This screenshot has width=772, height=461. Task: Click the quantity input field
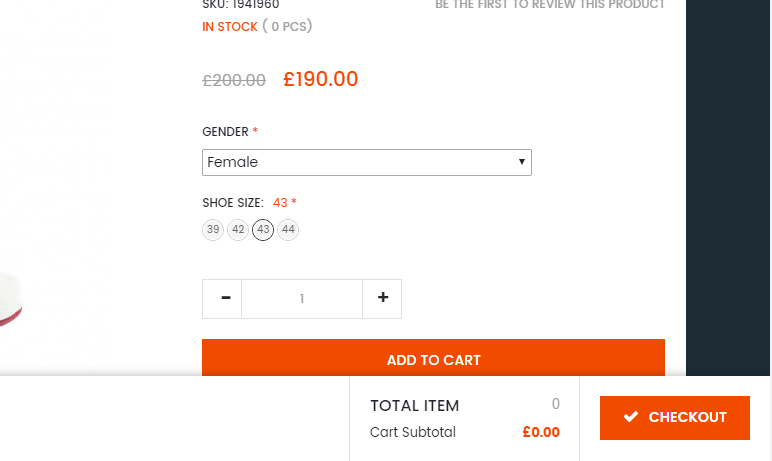click(x=301, y=299)
